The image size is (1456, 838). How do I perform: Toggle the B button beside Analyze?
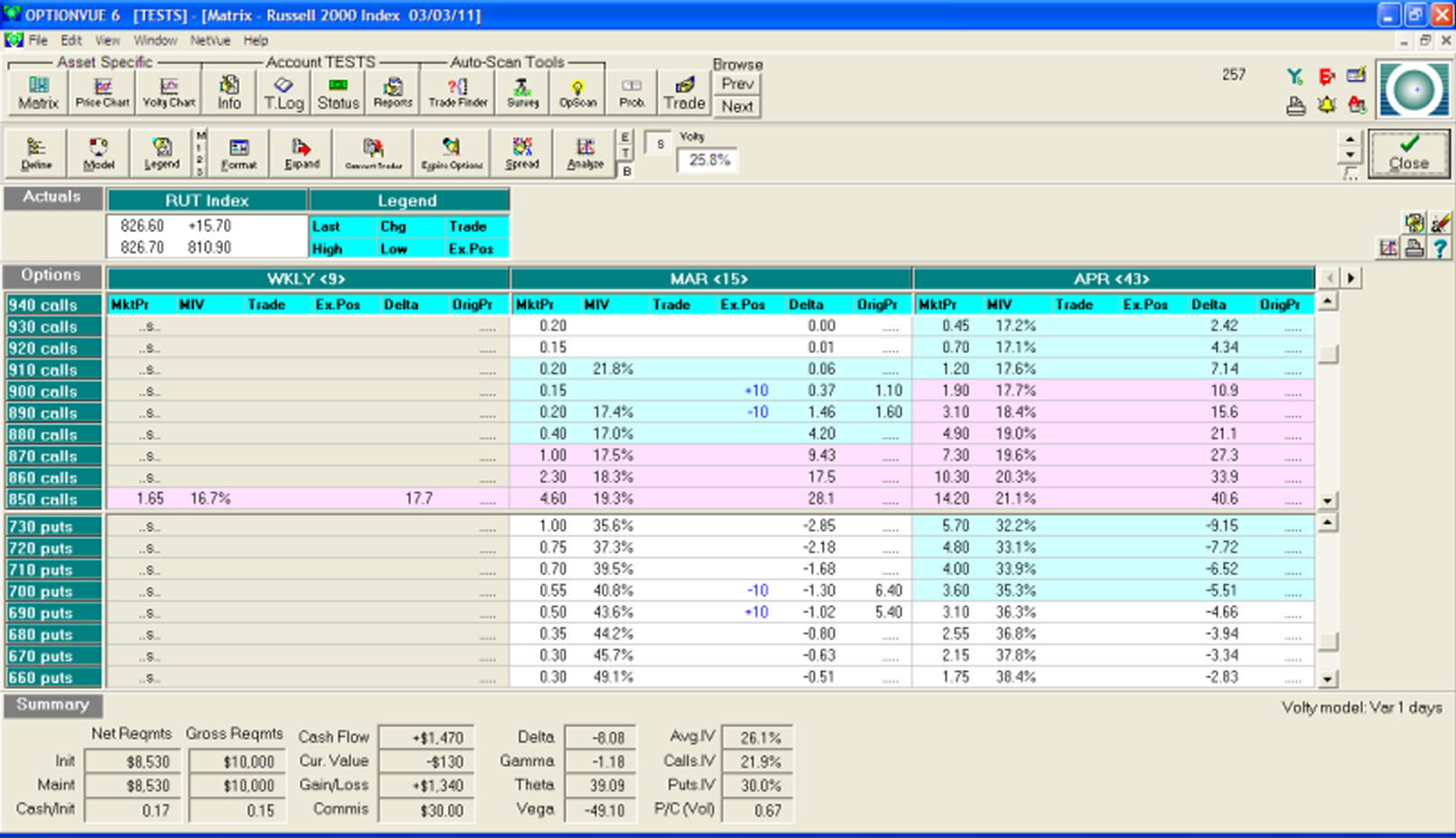click(625, 171)
